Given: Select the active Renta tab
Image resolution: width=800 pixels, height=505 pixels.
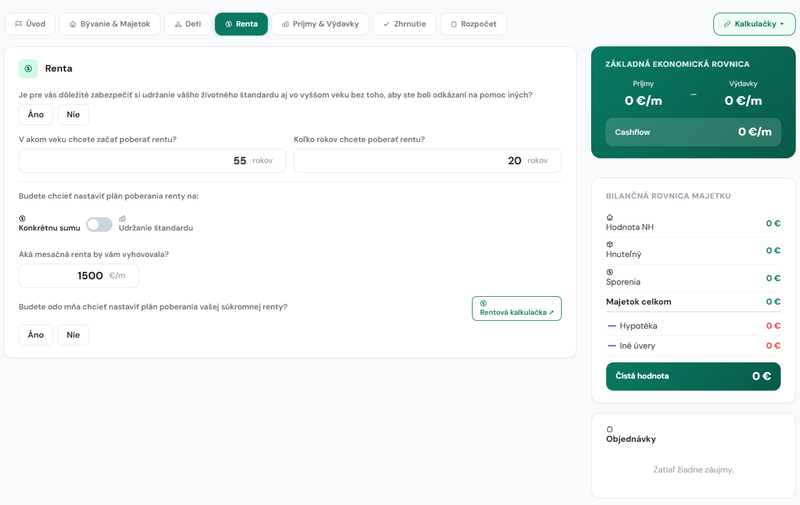Looking at the screenshot, I should [x=241, y=24].
